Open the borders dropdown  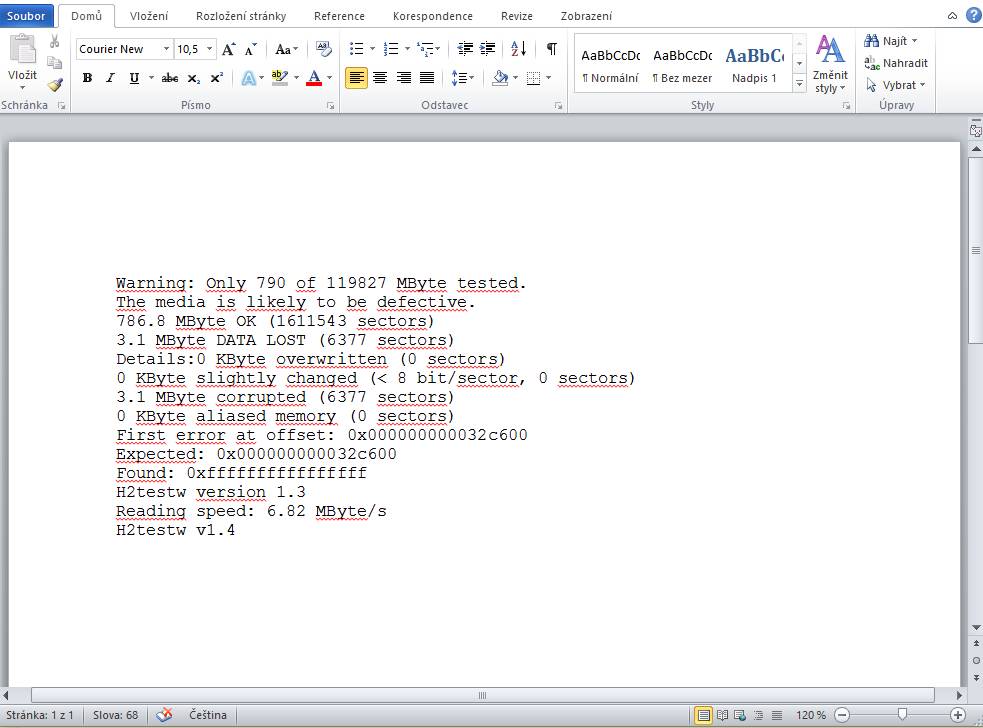coord(549,78)
